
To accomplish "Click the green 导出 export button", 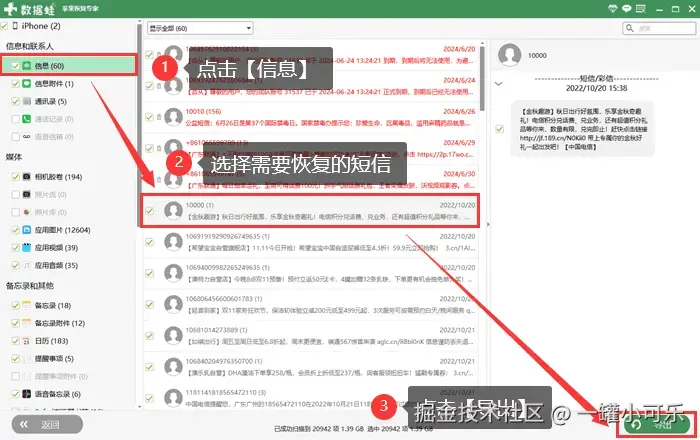I will (656, 424).
